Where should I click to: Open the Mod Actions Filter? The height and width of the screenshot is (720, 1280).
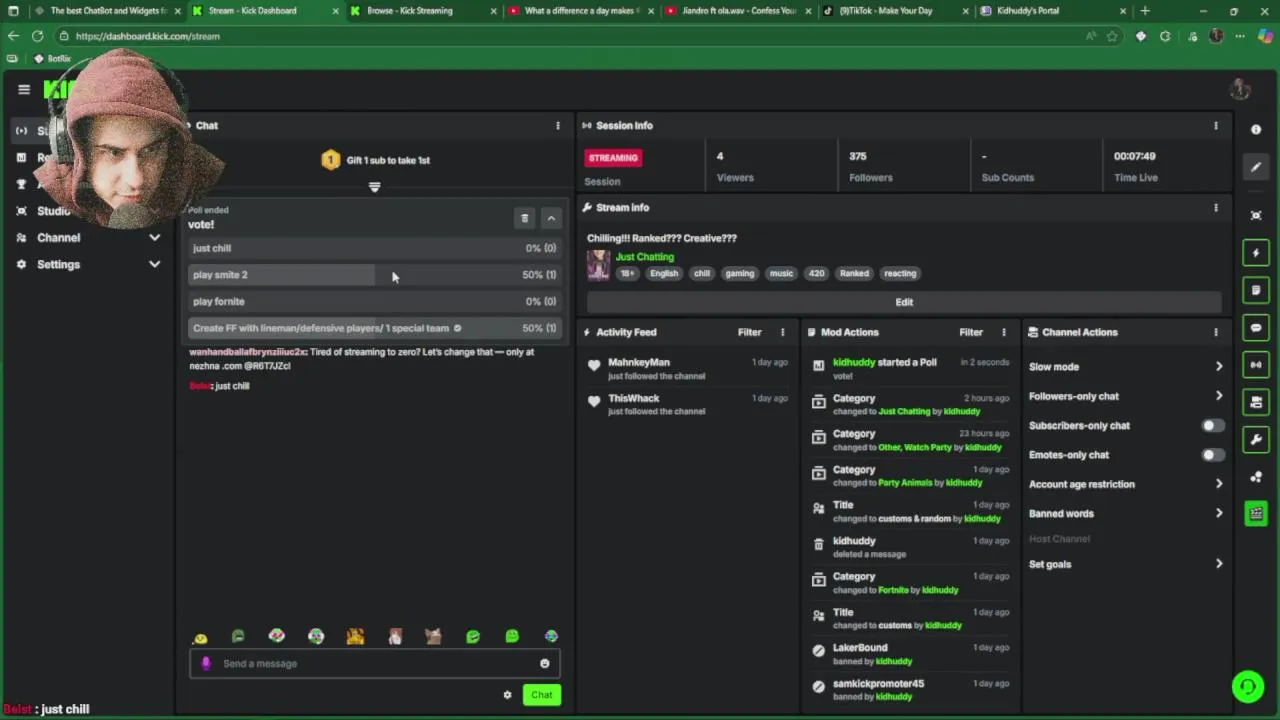(971, 332)
